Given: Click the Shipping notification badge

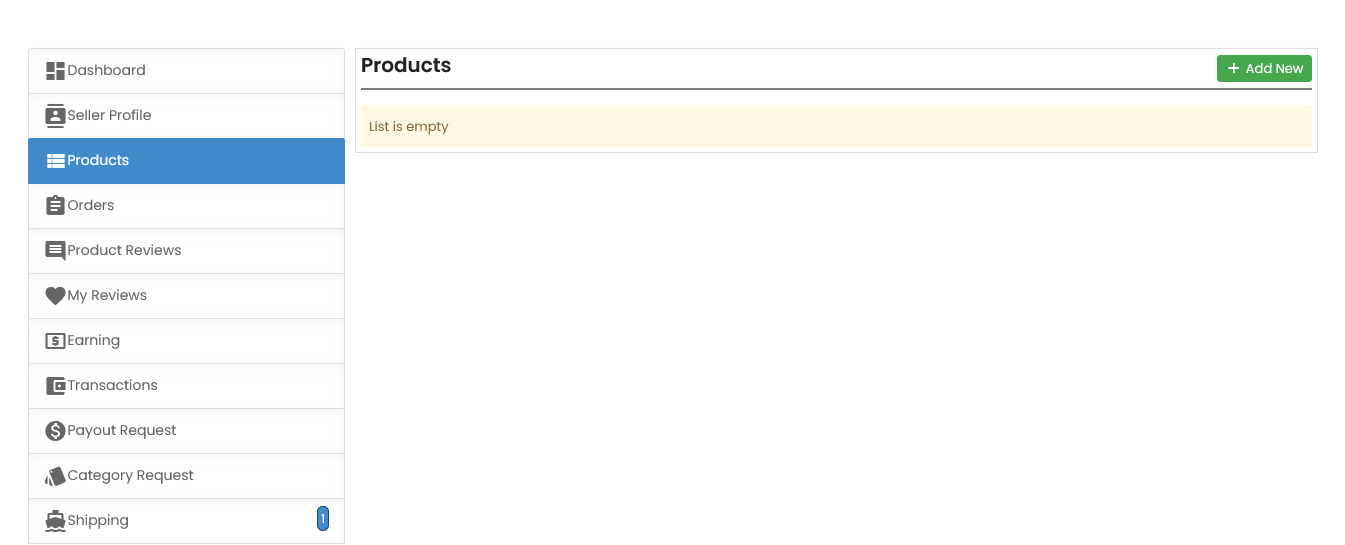Looking at the screenshot, I should pos(323,519).
